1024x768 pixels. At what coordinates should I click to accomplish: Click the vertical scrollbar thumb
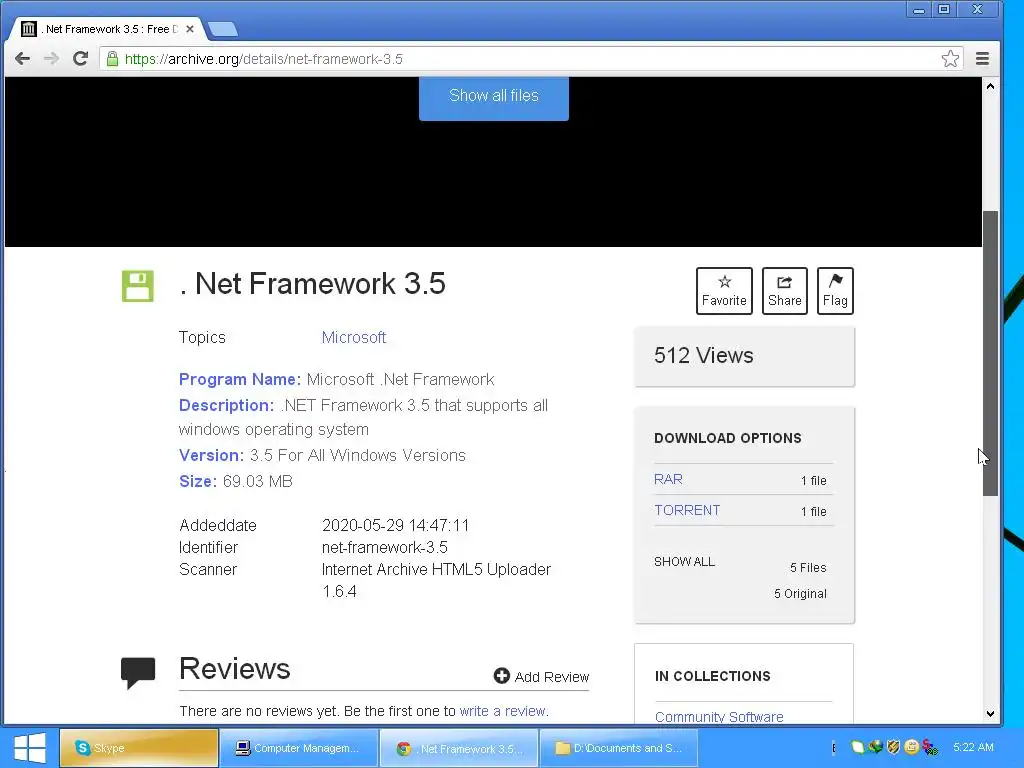coord(990,353)
